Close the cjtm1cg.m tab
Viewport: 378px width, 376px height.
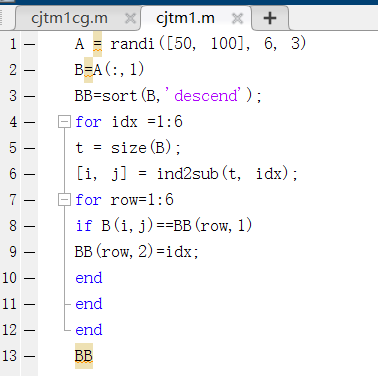(x=130, y=18)
